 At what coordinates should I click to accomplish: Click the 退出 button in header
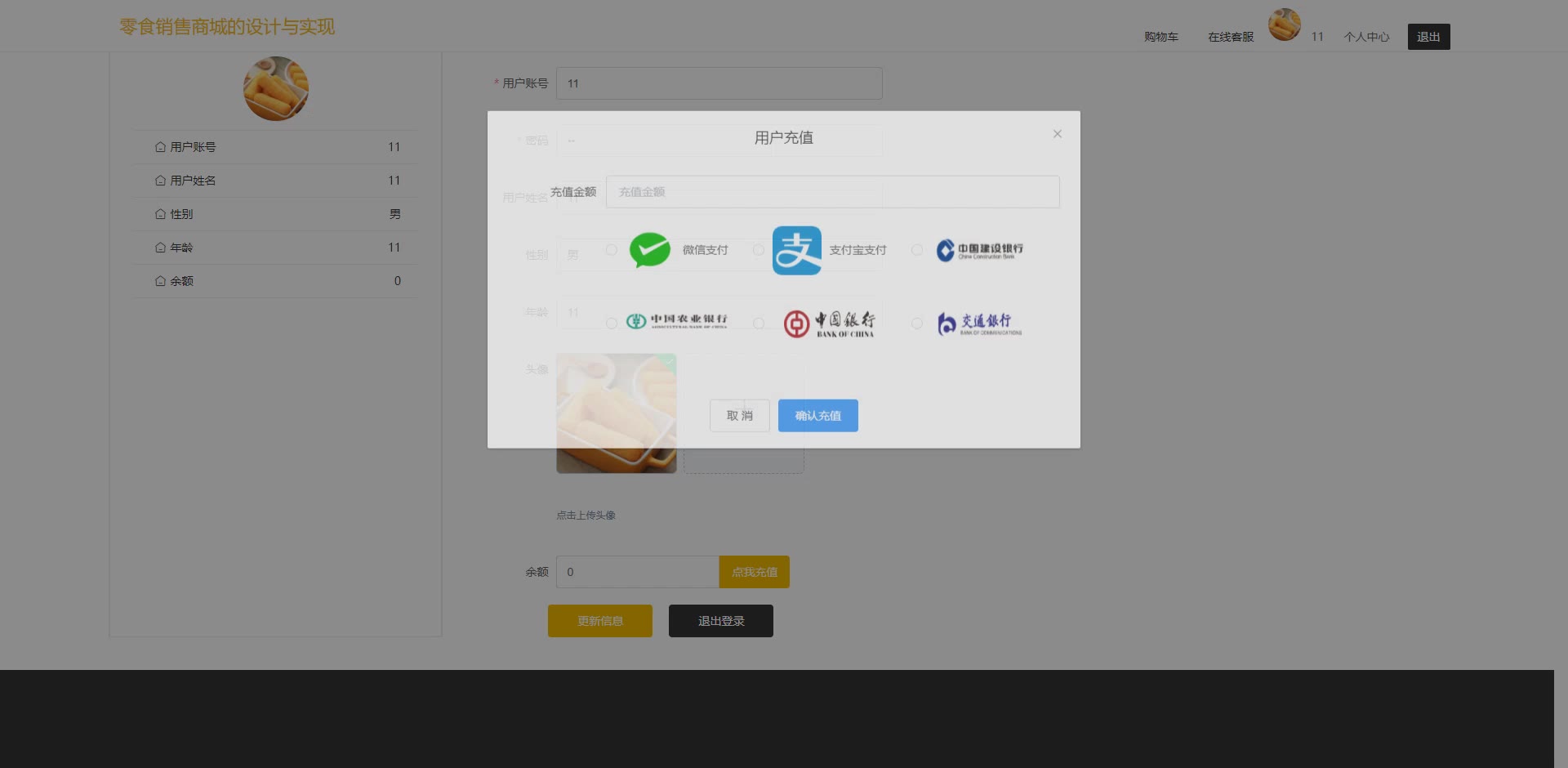coord(1429,37)
